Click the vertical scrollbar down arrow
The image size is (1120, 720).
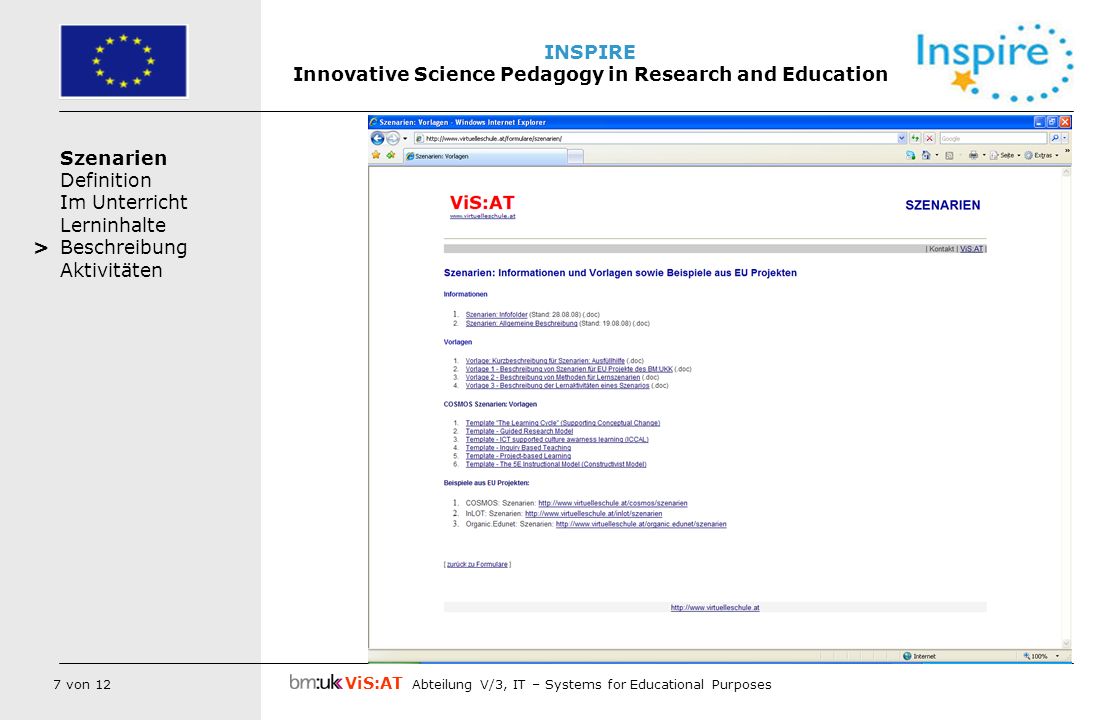click(1066, 644)
